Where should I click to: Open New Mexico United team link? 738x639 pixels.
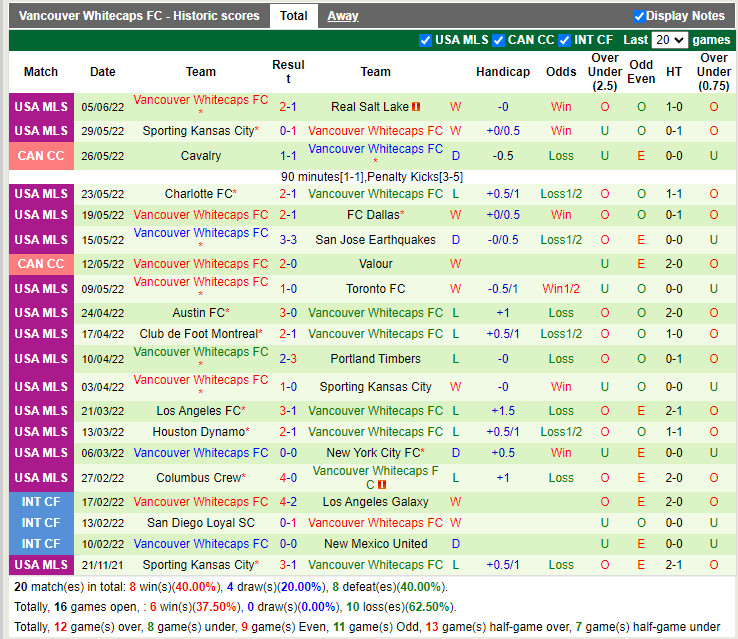[375, 544]
